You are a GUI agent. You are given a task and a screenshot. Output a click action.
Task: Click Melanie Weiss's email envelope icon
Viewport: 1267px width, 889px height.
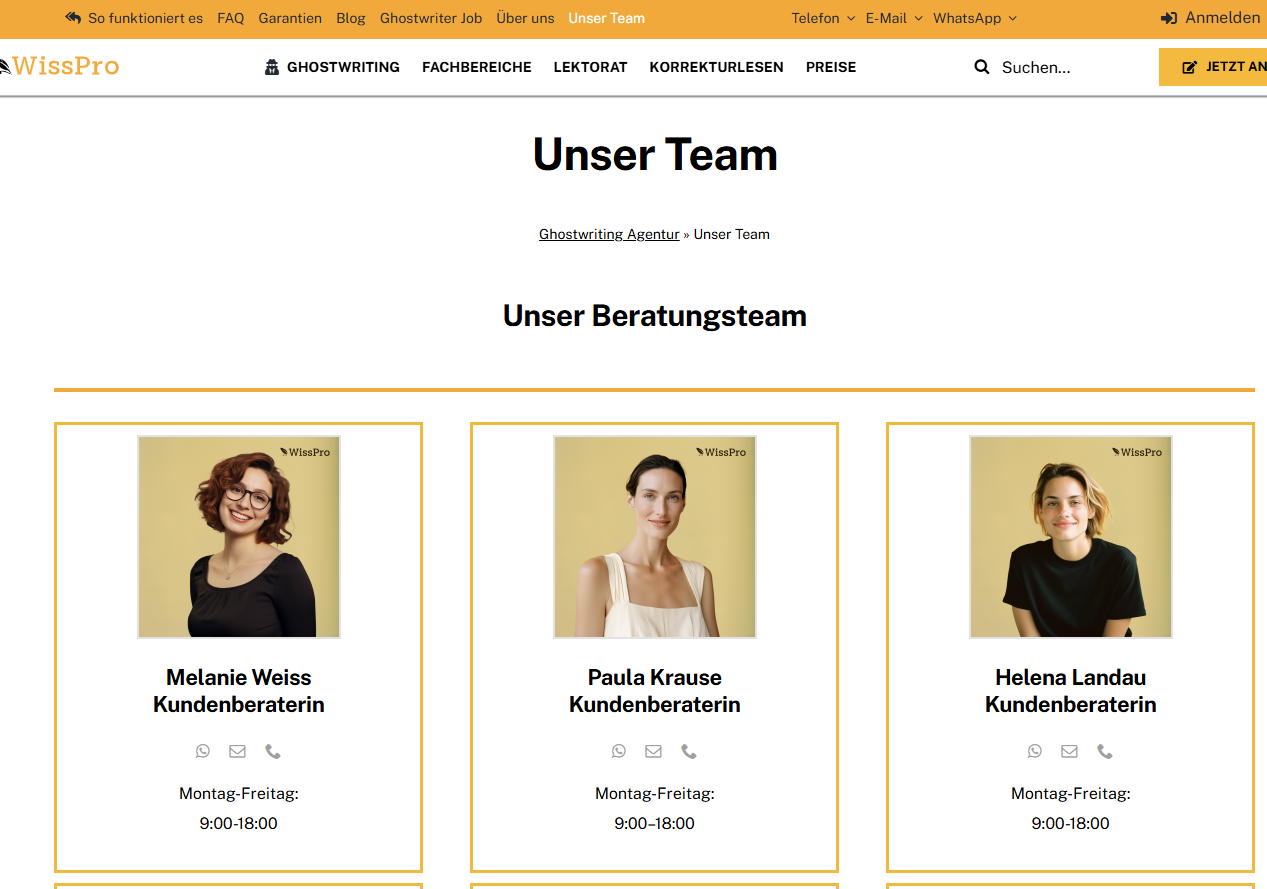click(237, 751)
